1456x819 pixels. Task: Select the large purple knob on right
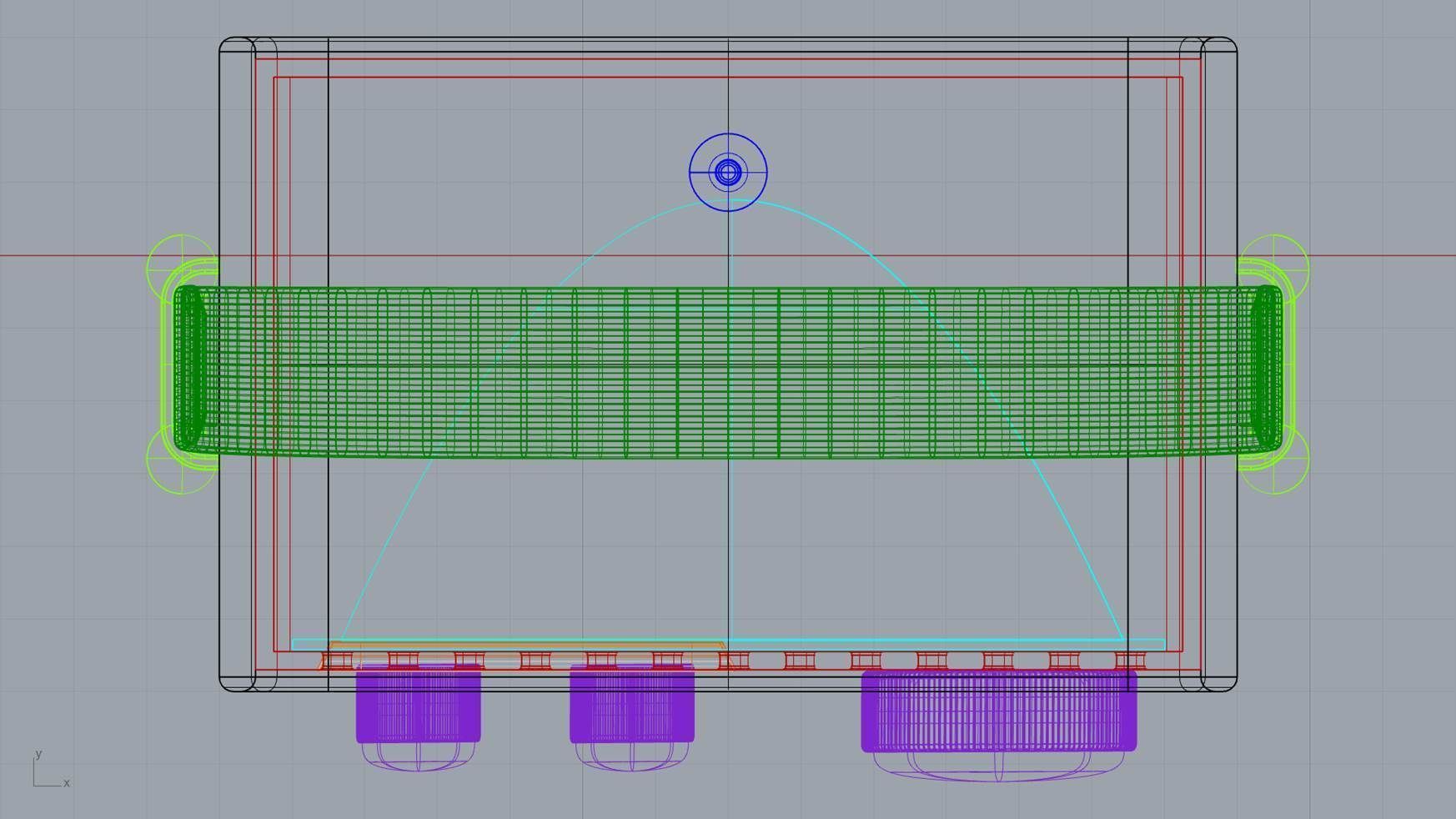tap(998, 725)
